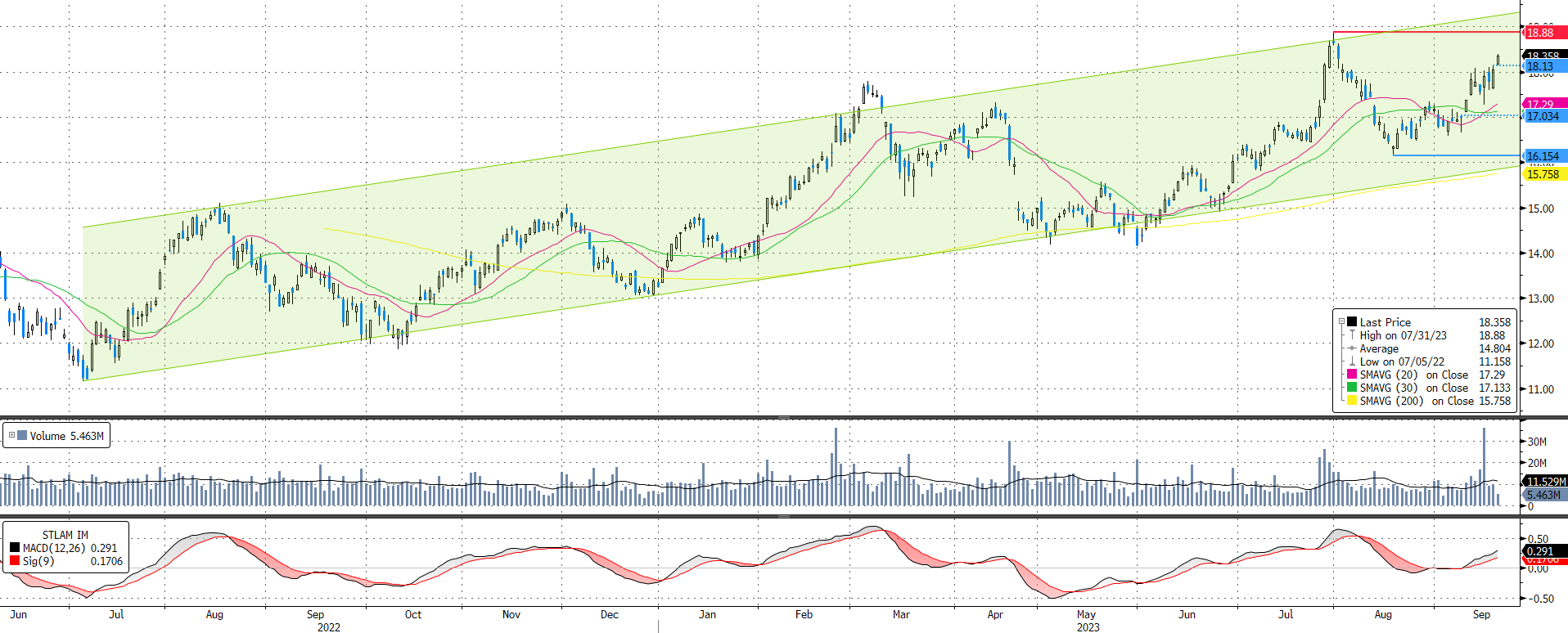This screenshot has width=1568, height=633.
Task: Click the blue 18.13 price axis tag
Action: [x=1544, y=66]
